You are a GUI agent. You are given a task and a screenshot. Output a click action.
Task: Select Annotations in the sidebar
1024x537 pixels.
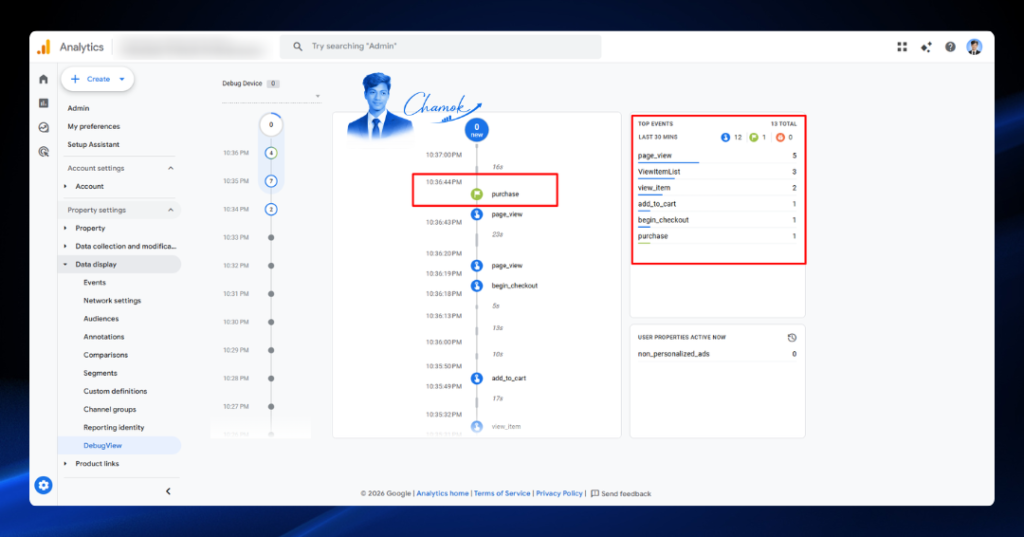tap(104, 337)
